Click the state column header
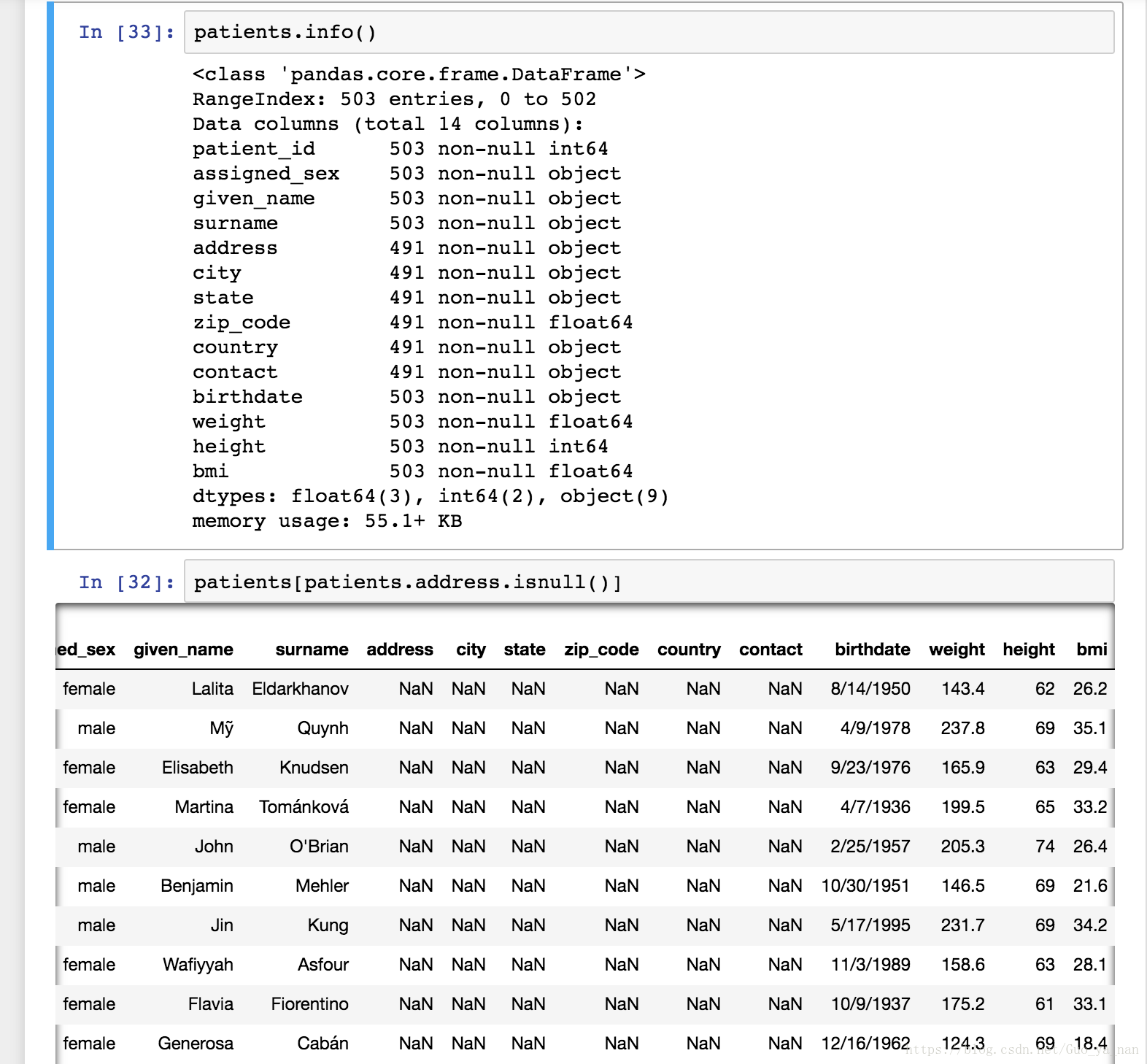The width and height of the screenshot is (1147, 1064). tap(525, 649)
